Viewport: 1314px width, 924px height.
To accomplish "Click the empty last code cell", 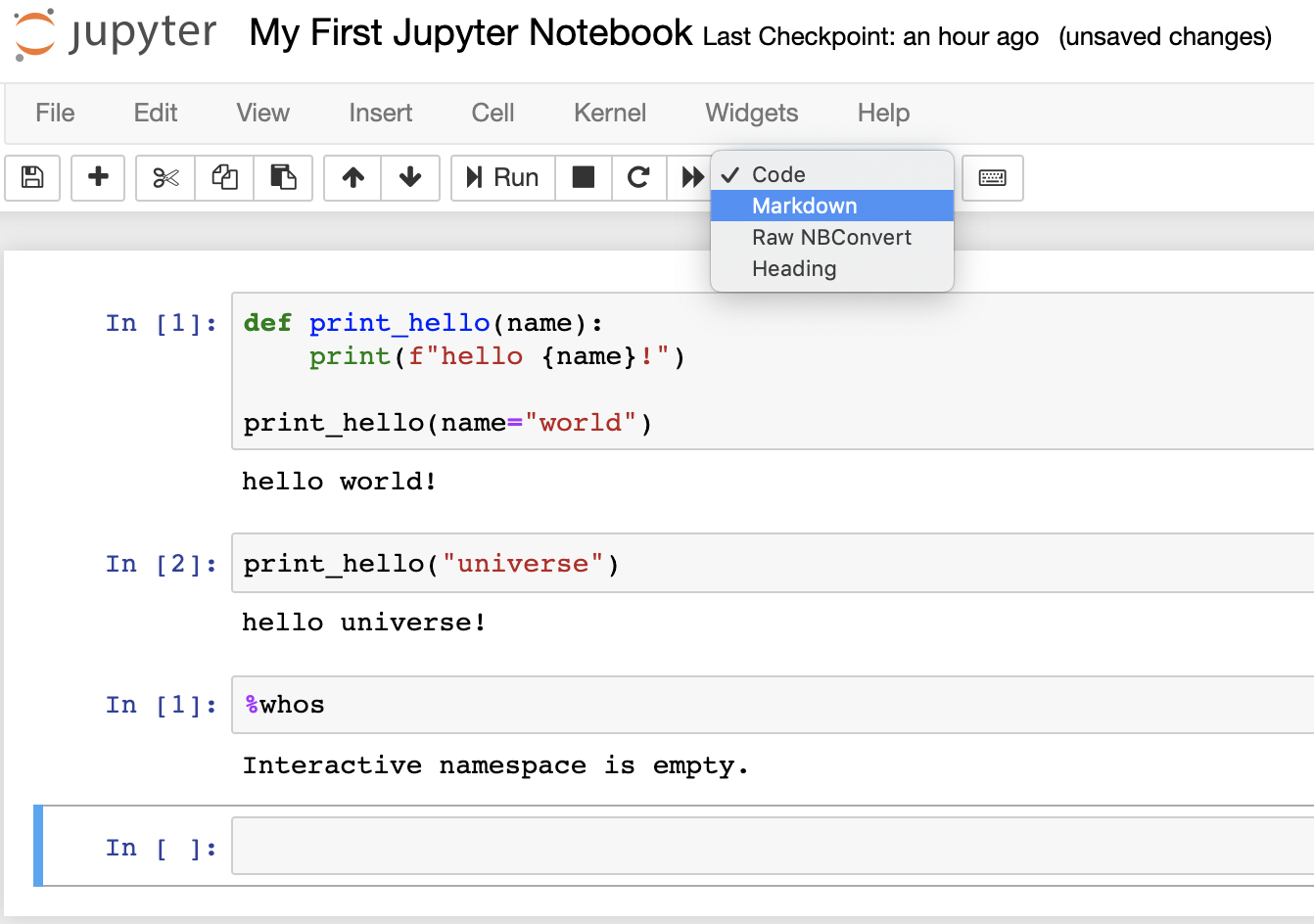I will point(773,846).
